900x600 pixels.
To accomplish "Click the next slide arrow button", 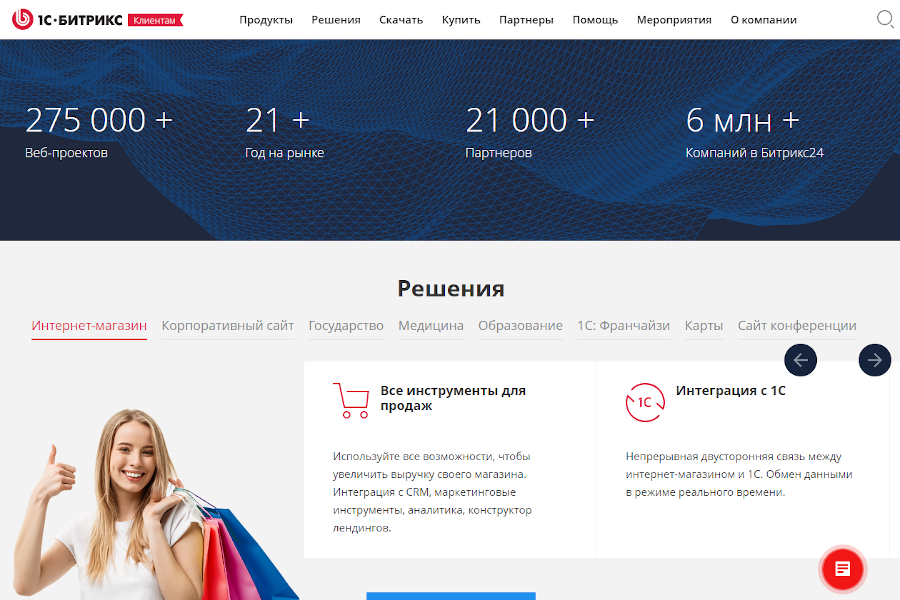I will pyautogui.click(x=874, y=360).
